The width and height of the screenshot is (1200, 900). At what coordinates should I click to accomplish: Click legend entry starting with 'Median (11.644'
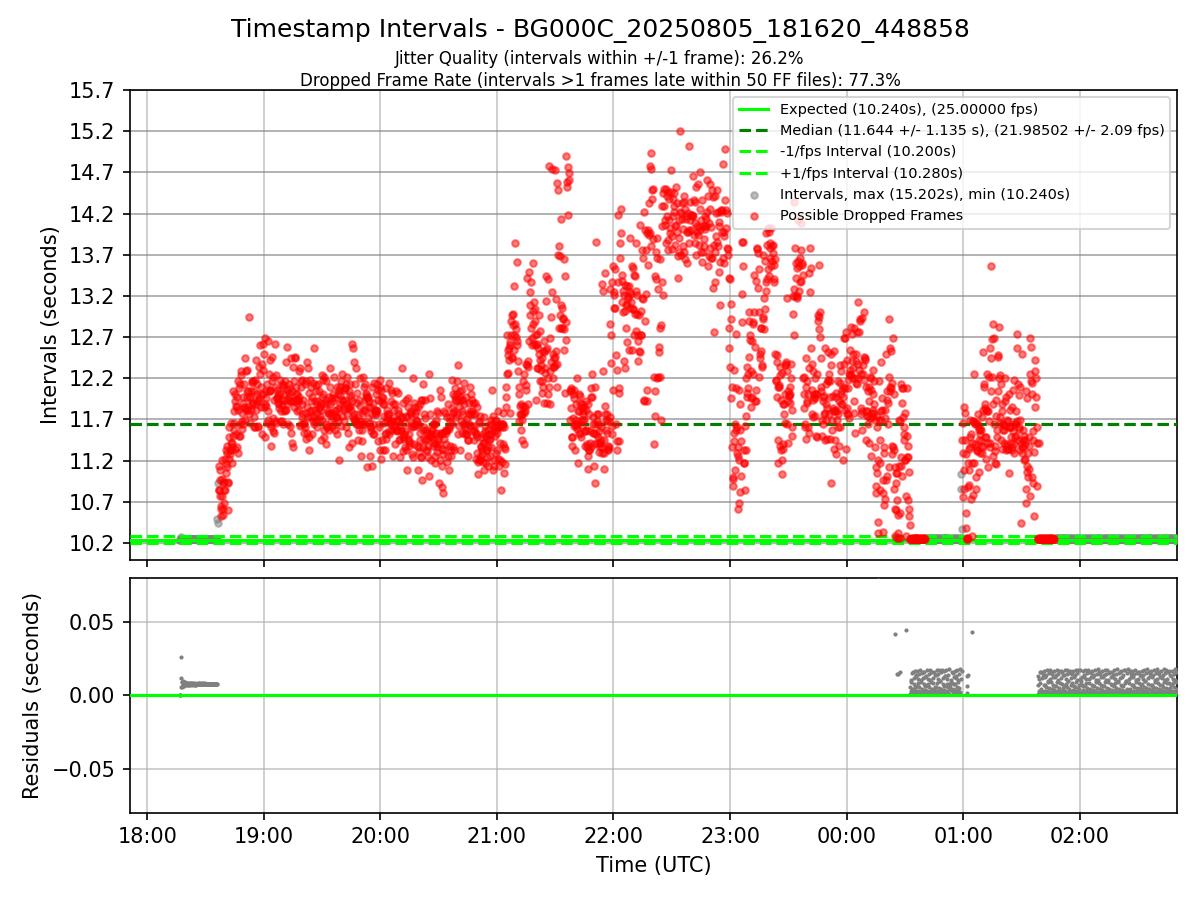pyautogui.click(x=972, y=130)
